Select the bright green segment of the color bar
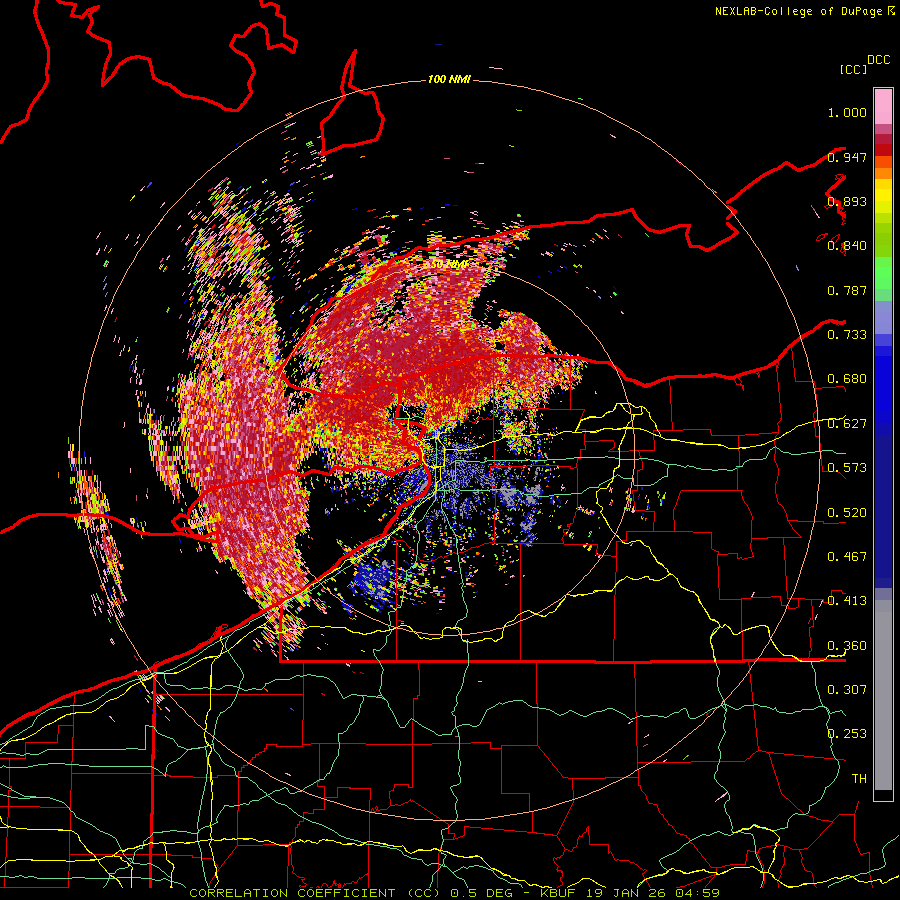 (883, 273)
